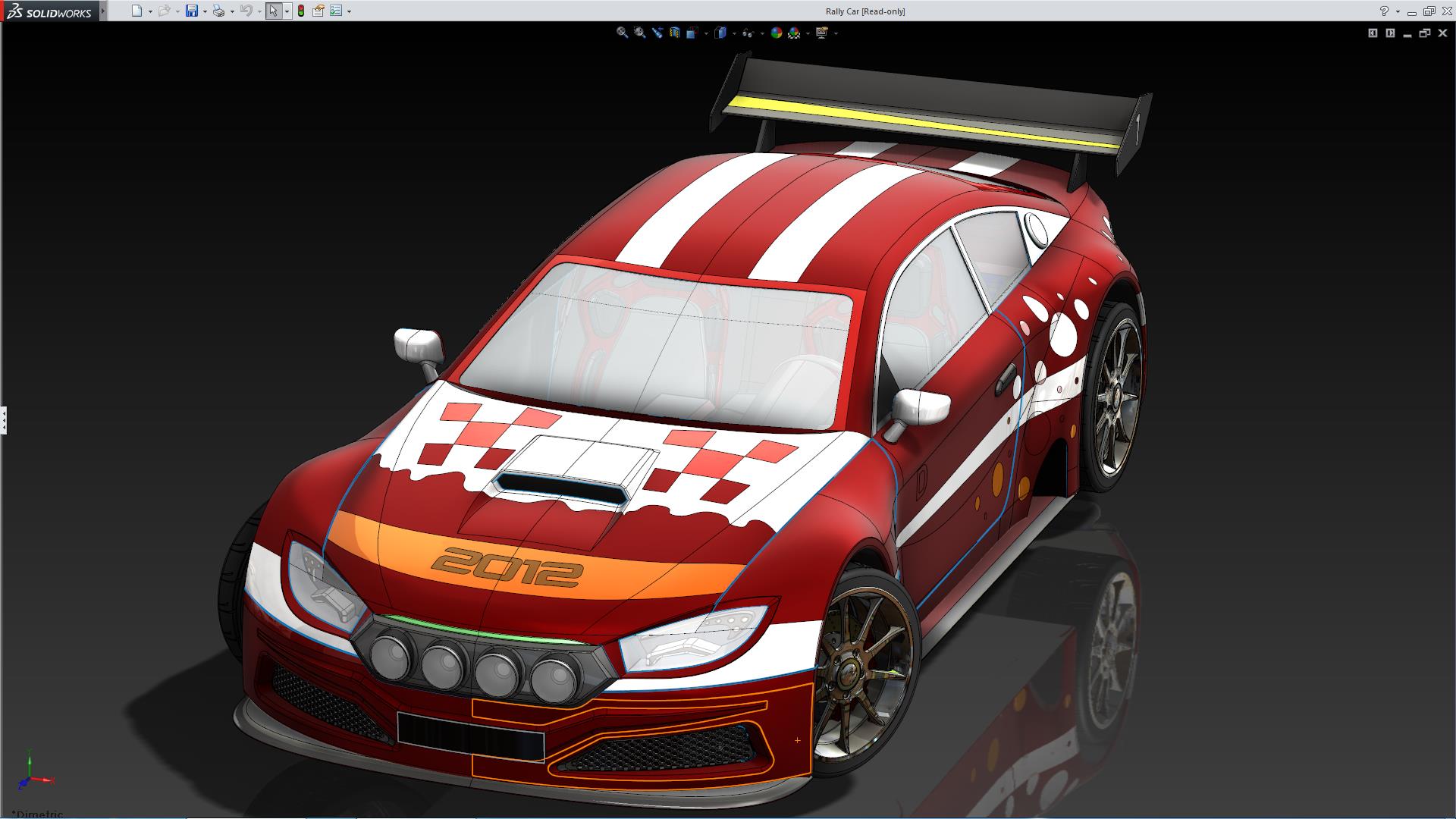Open the Apply Scene icon
This screenshot has width=1456, height=819.
[794, 33]
